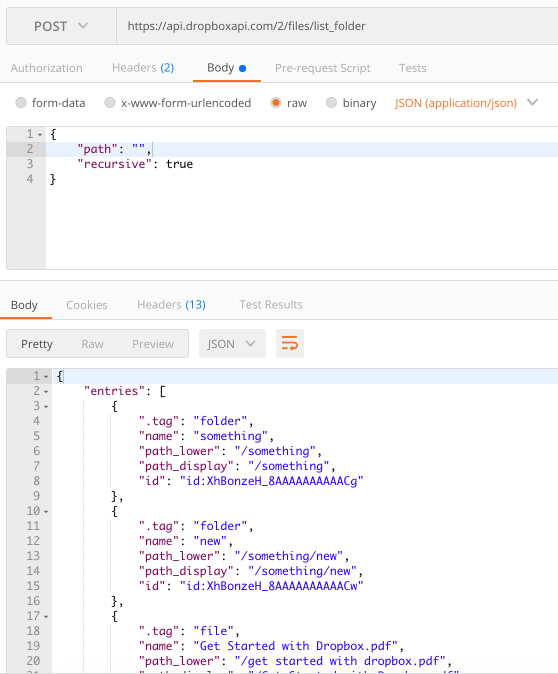Switch to the Cookies tab
558x674 pixels.
87,305
